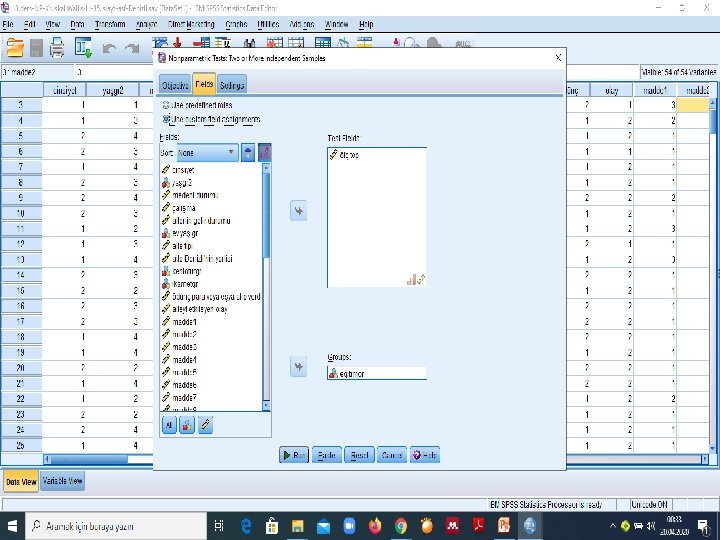Open PowerPoint from taskbar
Image resolution: width=720 pixels, height=540 pixels.
pyautogui.click(x=504, y=526)
